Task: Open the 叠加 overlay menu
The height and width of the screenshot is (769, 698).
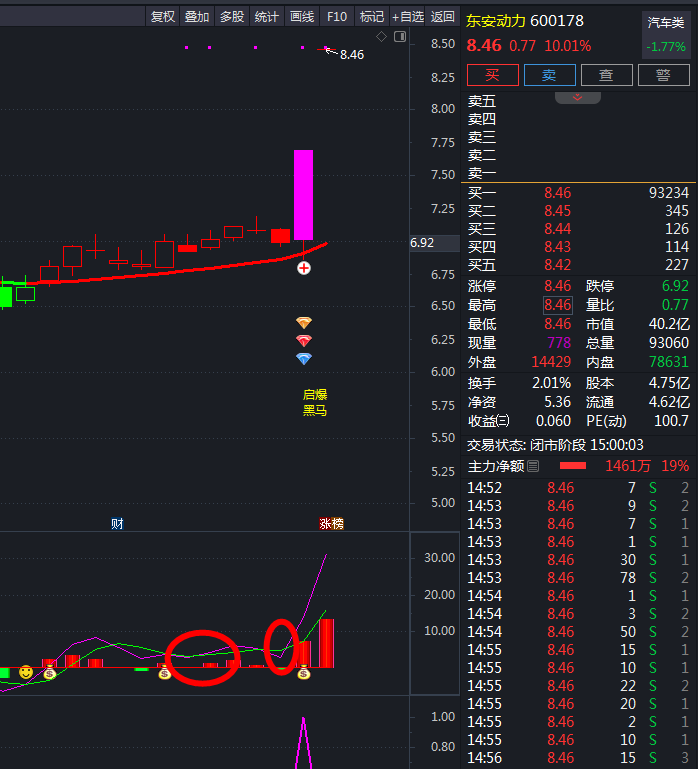Action: point(197,17)
